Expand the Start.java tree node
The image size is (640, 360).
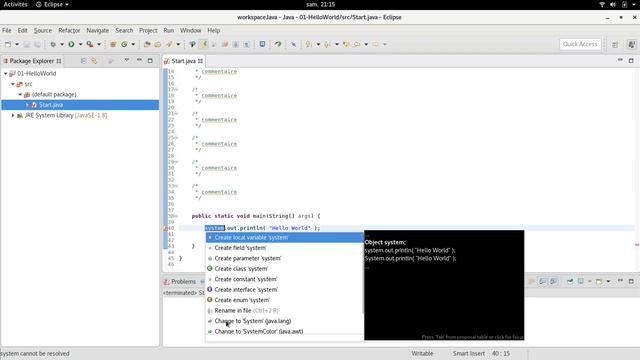pos(27,105)
